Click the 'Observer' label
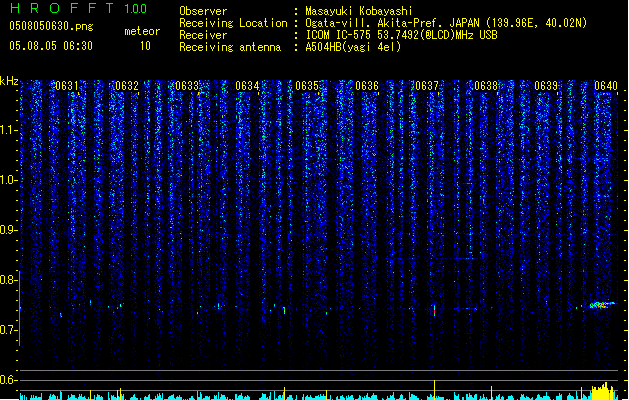 tap(203, 11)
